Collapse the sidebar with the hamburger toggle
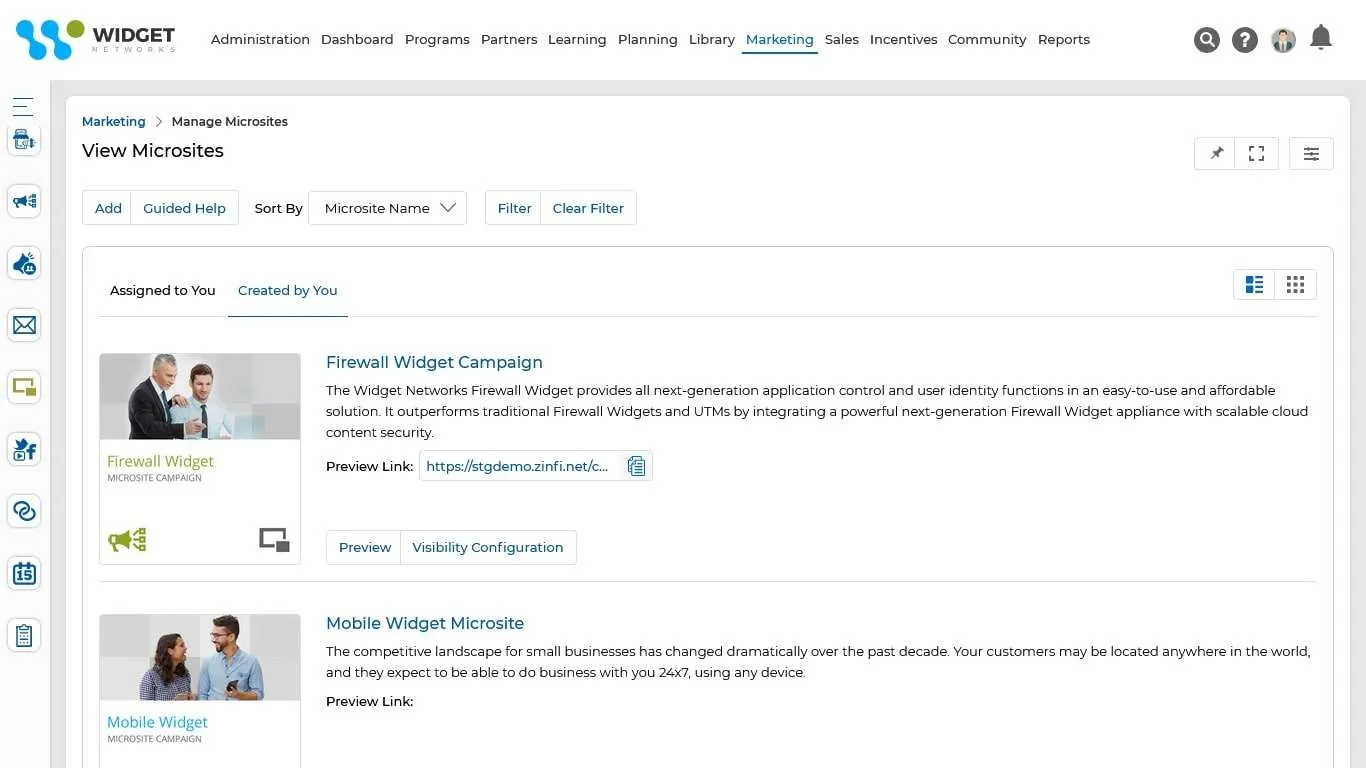The width and height of the screenshot is (1366, 768). (24, 106)
